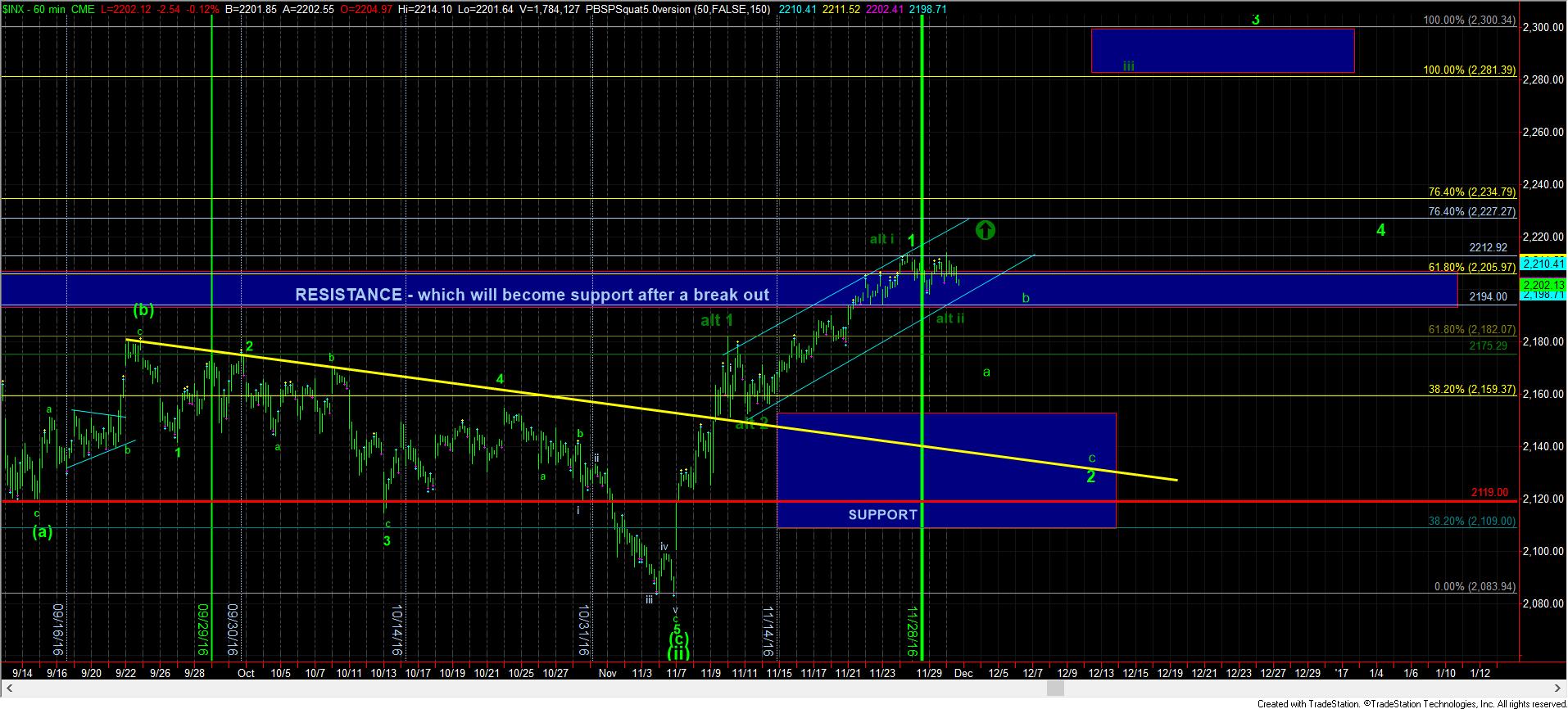Click the 2,300.00 price axis value

click(1542, 27)
